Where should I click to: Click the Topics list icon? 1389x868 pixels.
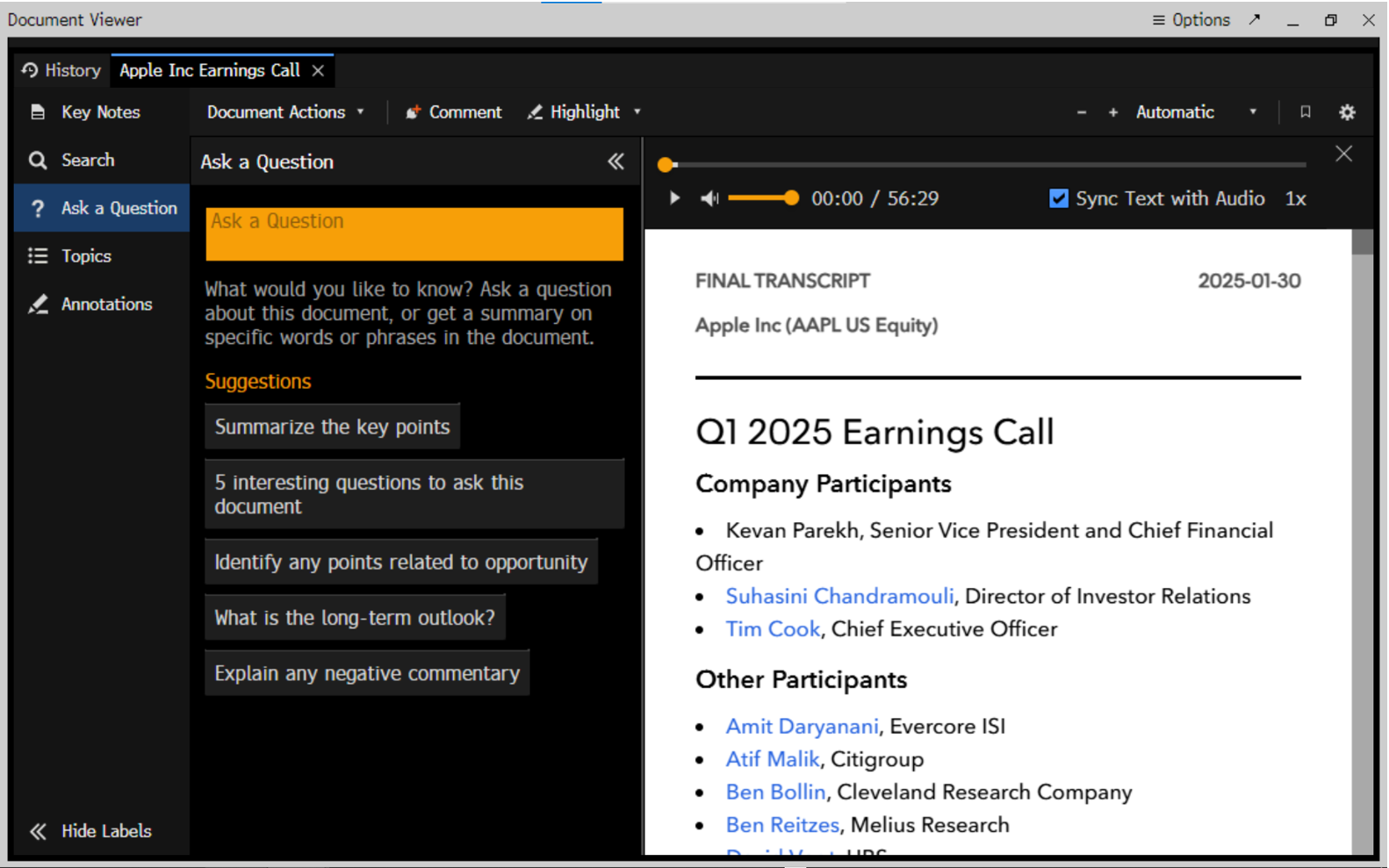(38, 256)
